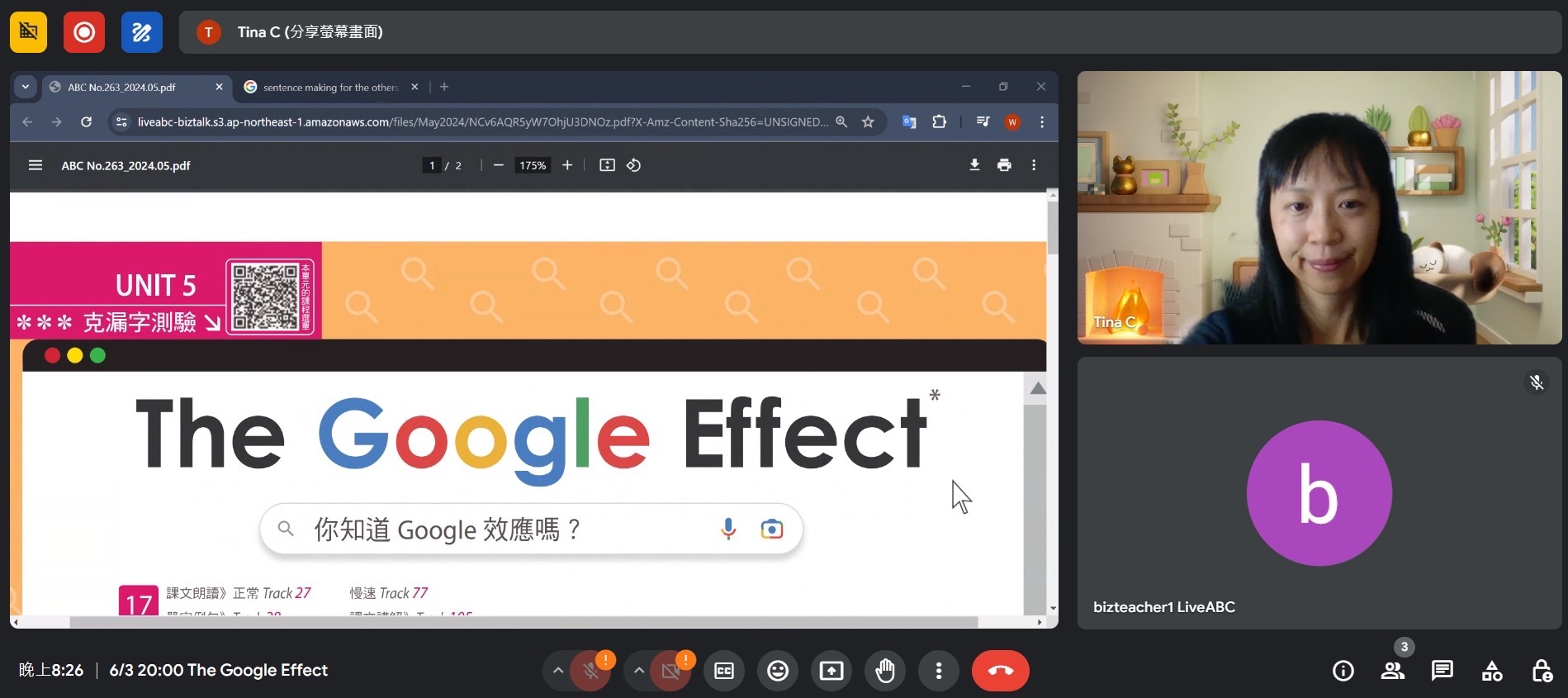This screenshot has width=1568, height=698.
Task: Print the PDF document
Action: point(1004,165)
